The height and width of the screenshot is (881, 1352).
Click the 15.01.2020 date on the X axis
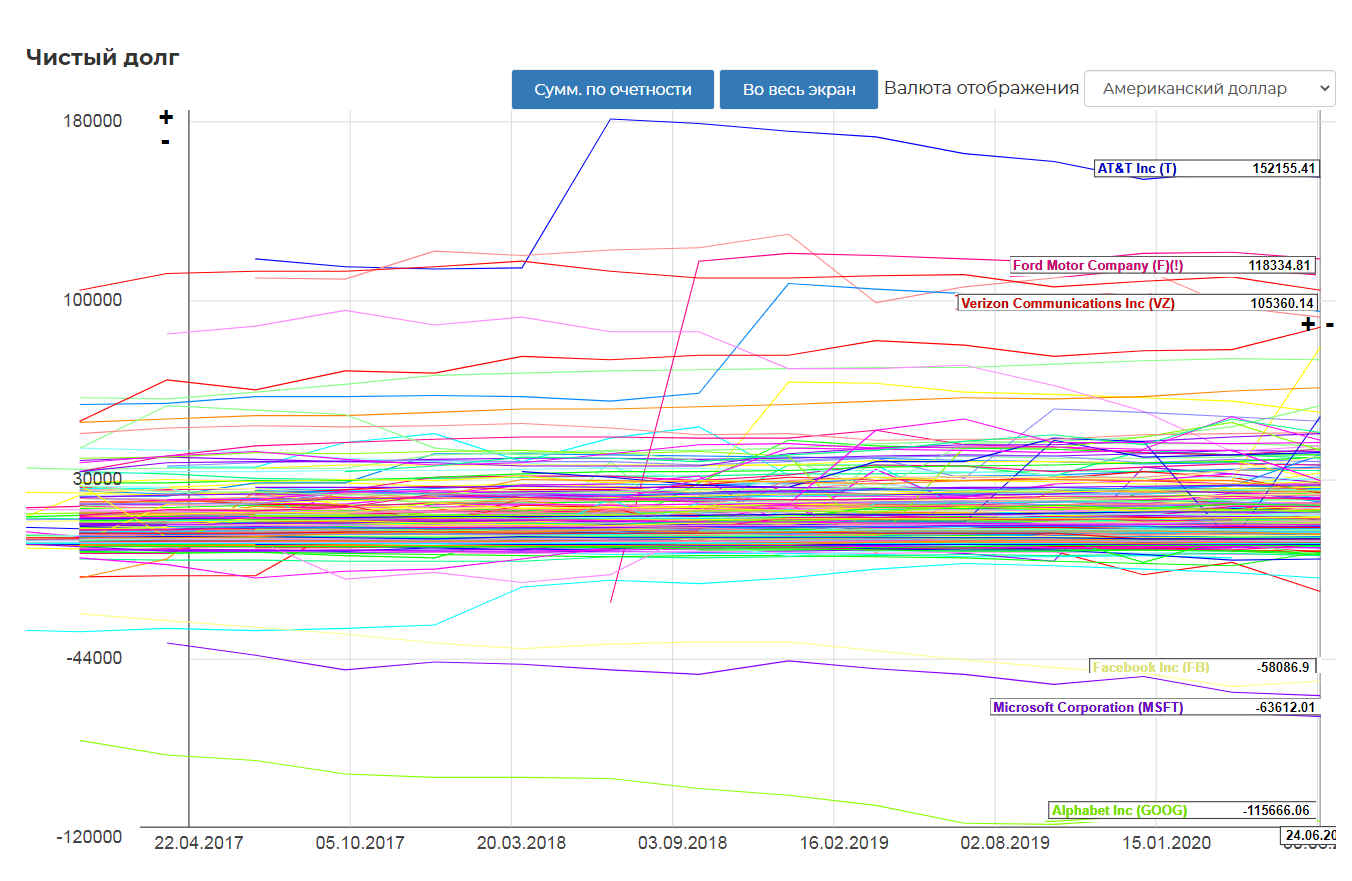click(1166, 843)
